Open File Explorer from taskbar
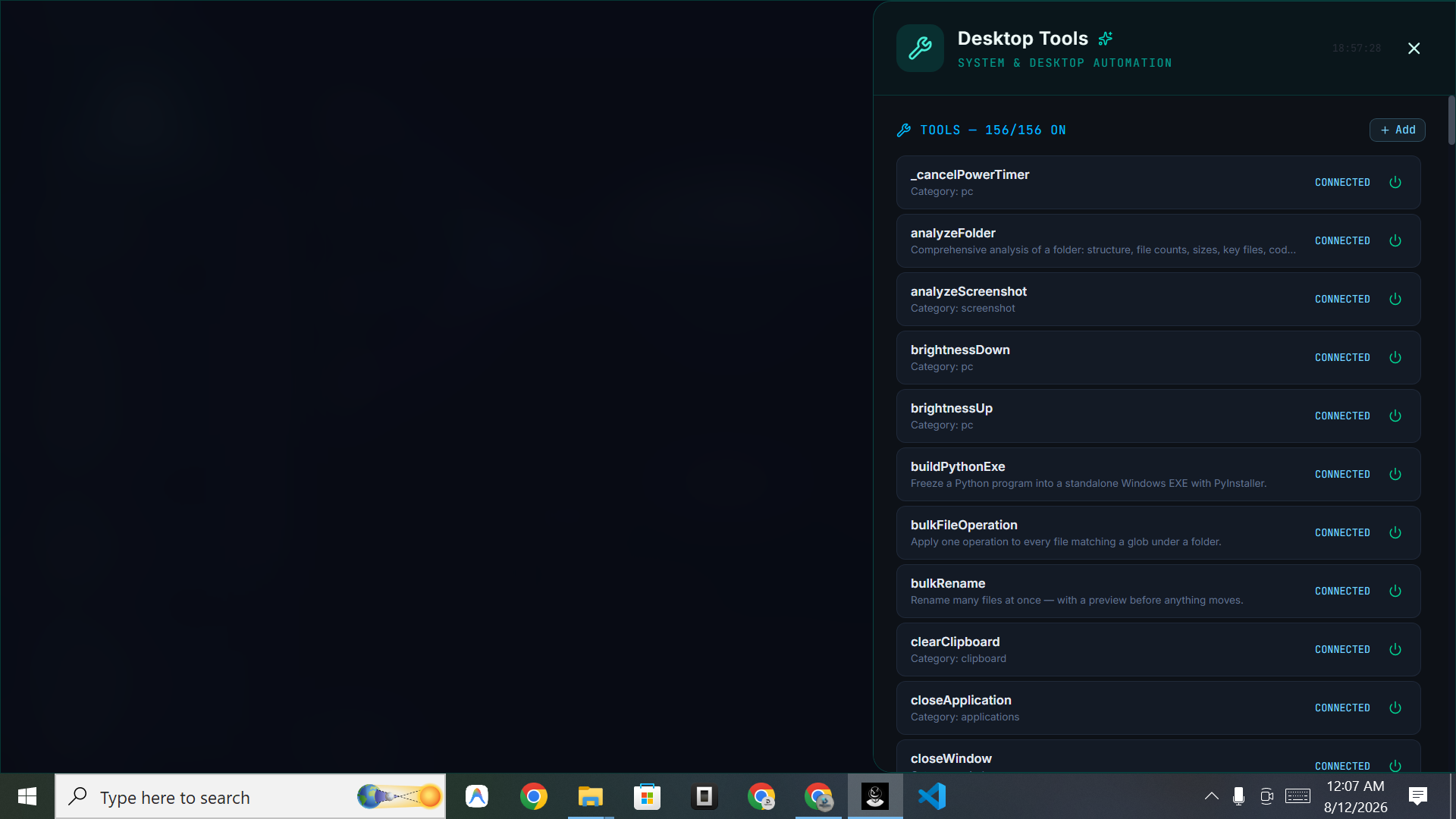Image resolution: width=1456 pixels, height=819 pixels. coord(591,796)
